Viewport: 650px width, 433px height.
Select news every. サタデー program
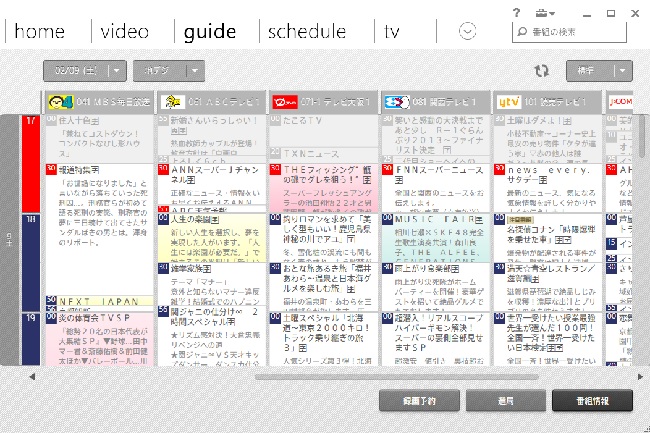pos(547,188)
